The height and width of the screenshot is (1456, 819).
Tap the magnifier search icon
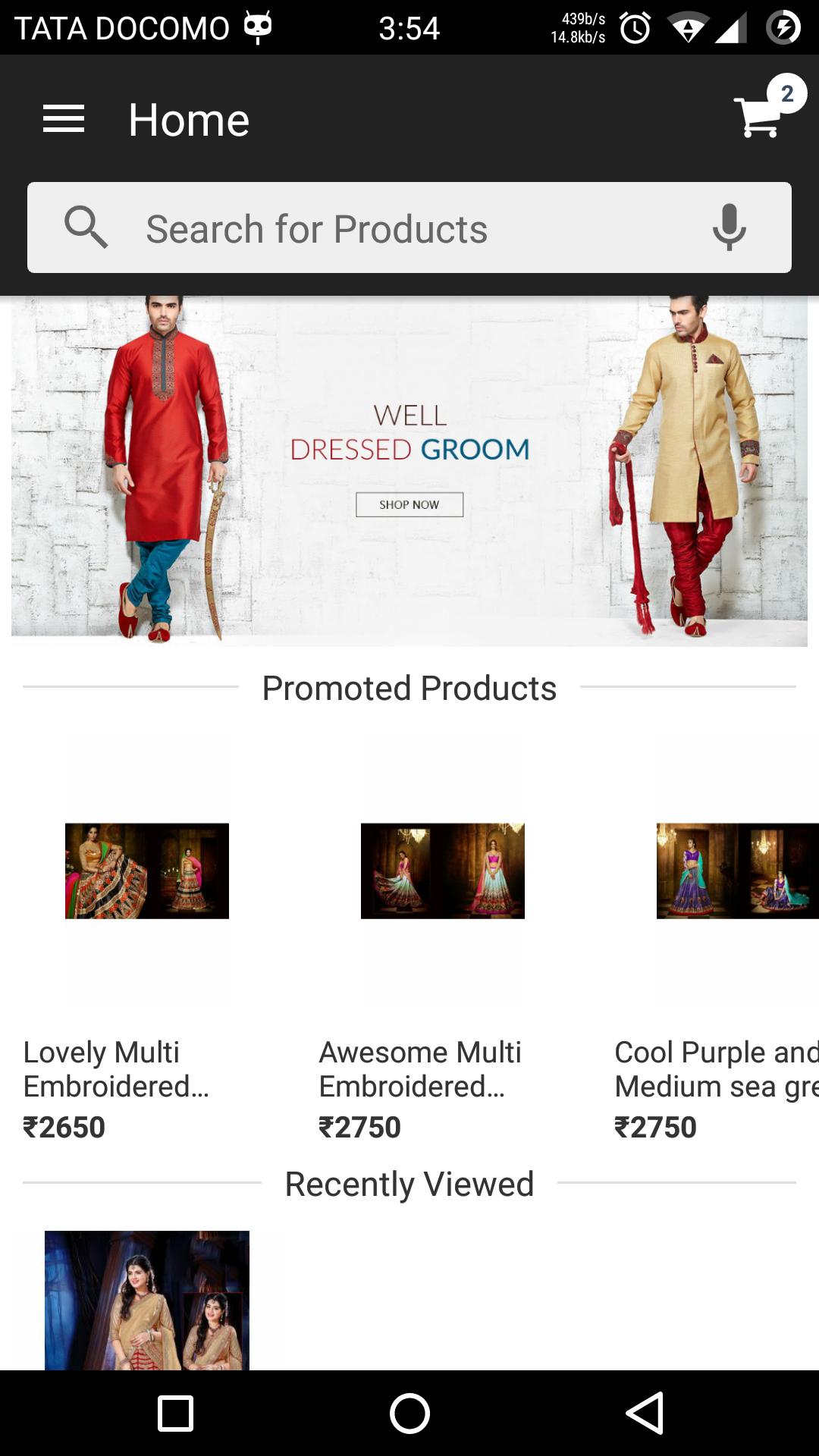click(x=86, y=227)
